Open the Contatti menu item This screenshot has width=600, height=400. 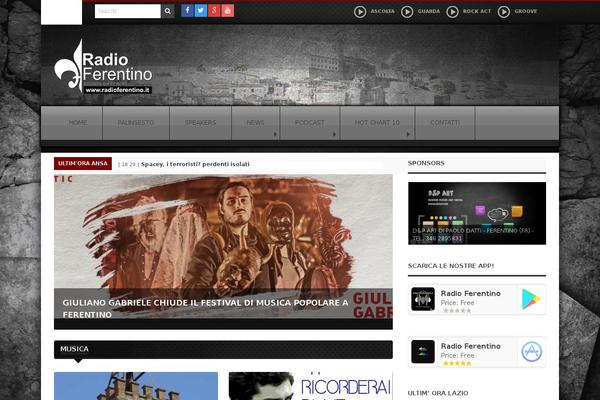click(x=445, y=122)
